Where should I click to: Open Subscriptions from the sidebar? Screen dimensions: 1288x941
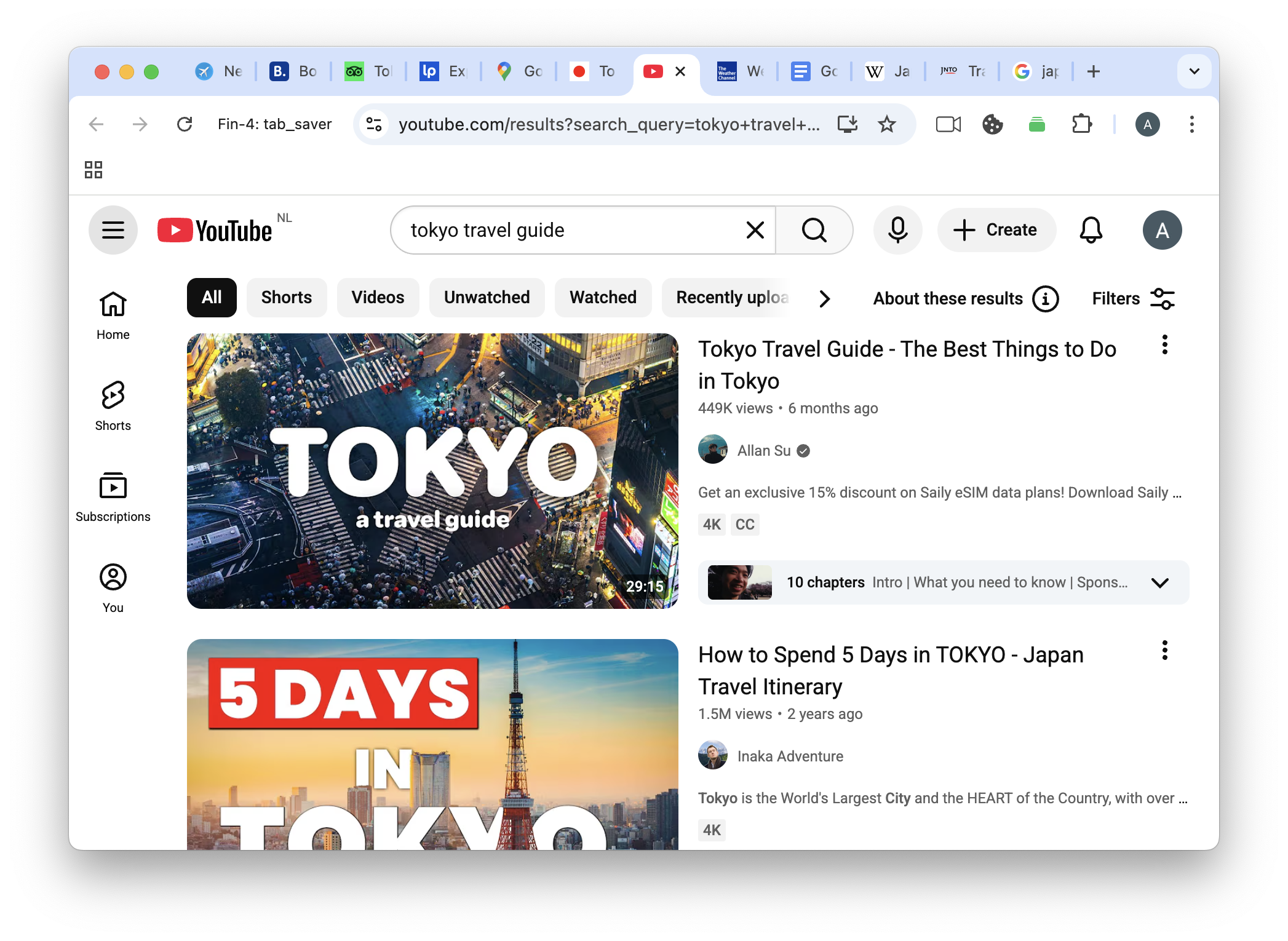pos(113,496)
